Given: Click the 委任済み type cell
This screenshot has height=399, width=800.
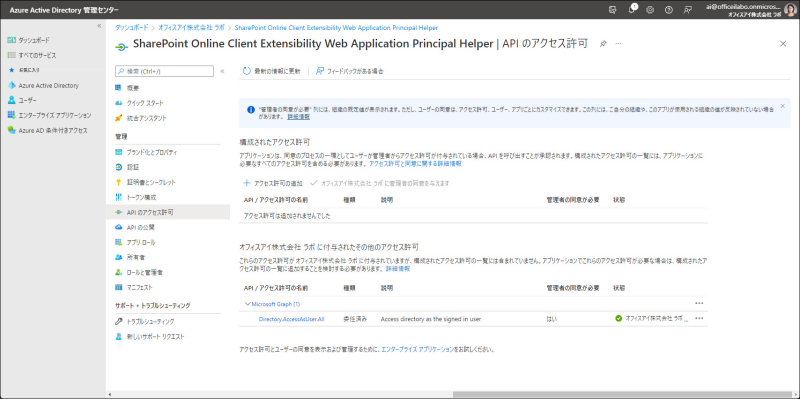Looking at the screenshot, I should point(355,319).
